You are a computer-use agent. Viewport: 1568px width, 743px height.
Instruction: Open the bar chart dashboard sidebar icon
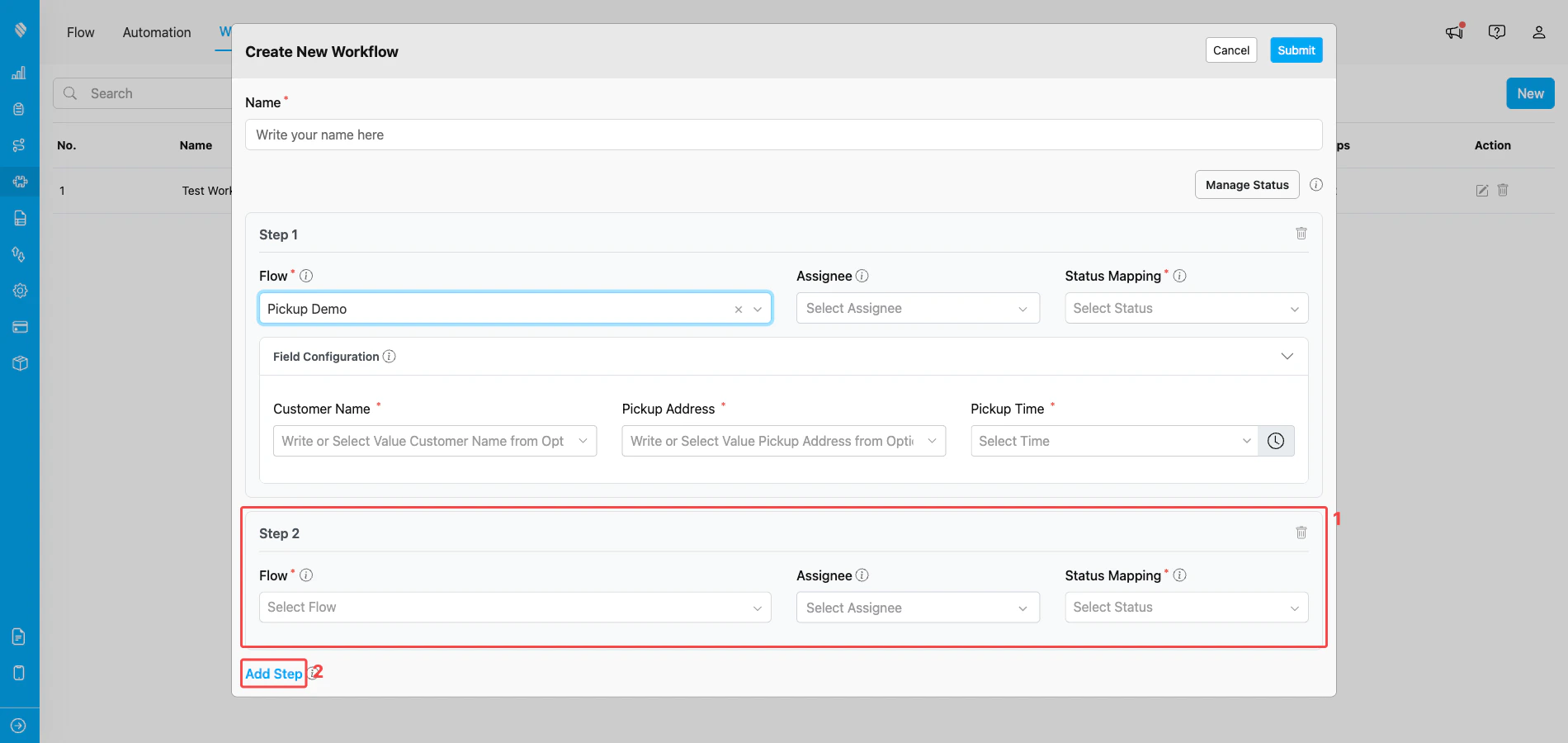(20, 73)
